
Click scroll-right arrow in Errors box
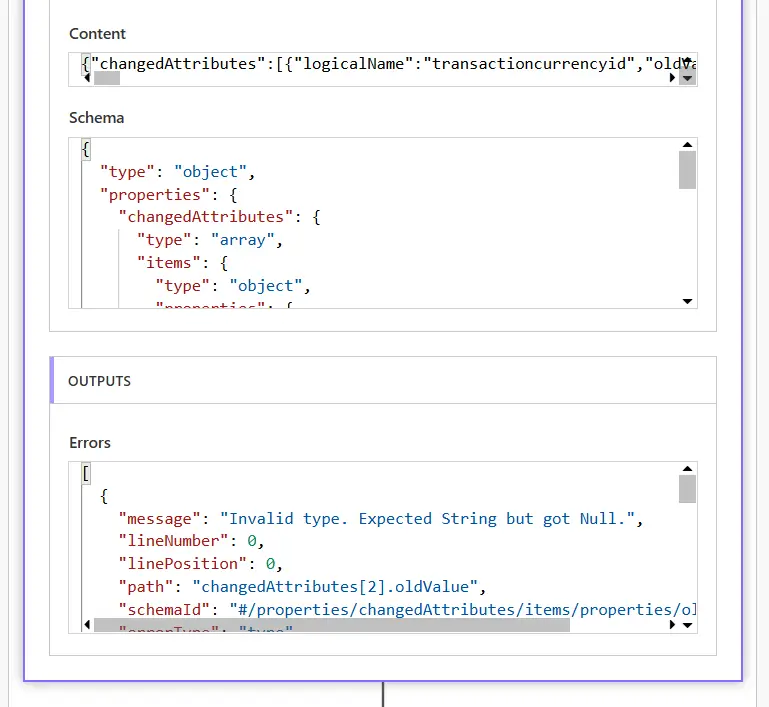672,625
